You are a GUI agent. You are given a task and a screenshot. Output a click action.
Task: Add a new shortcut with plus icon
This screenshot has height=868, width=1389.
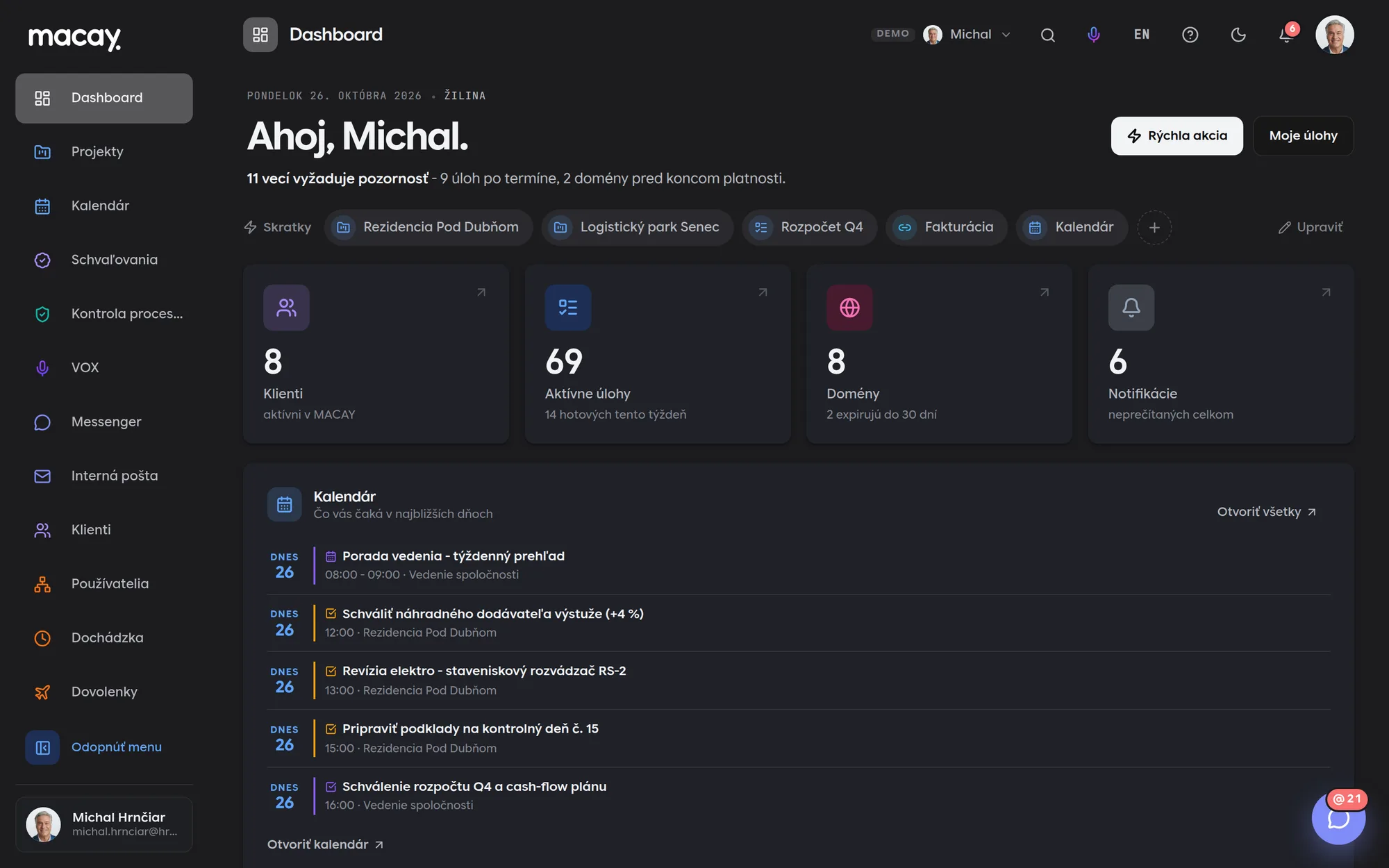[1154, 228]
